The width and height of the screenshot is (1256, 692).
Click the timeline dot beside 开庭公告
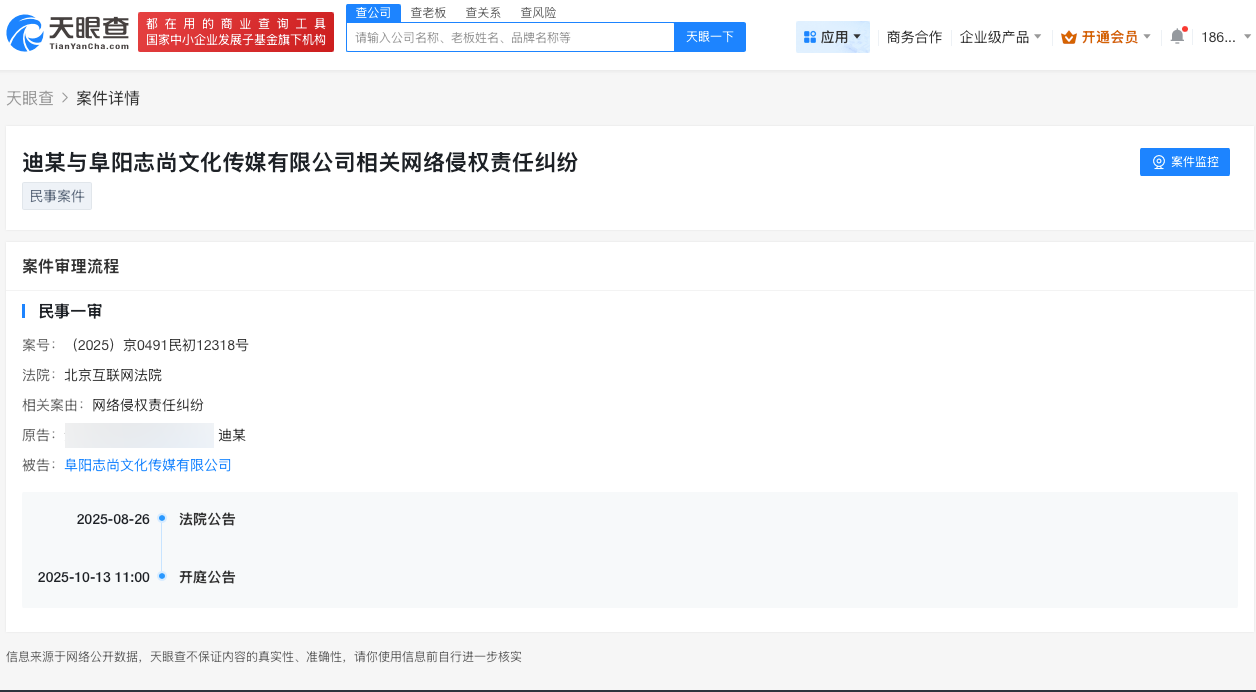click(161, 577)
